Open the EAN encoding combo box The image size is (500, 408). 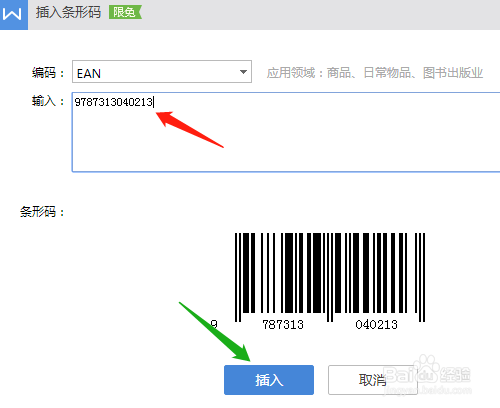(162, 72)
